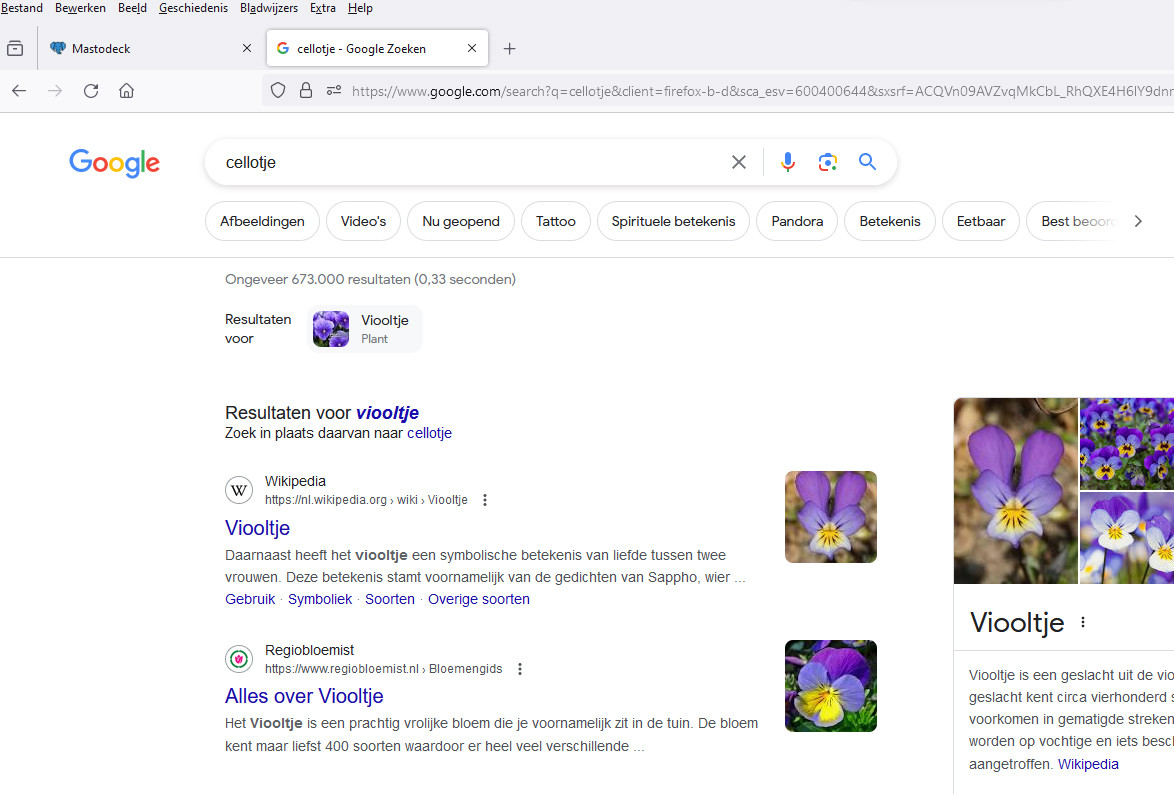Filter results by Afbeeldingen
Image resolution: width=1174 pixels, height=794 pixels.
point(262,221)
